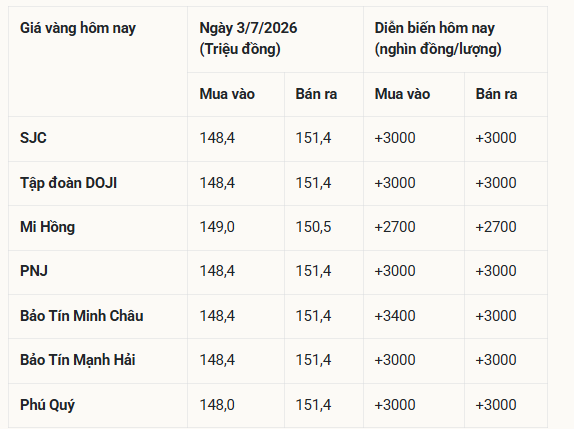Select the Tập đoàn DOJI brand cell

68,183
